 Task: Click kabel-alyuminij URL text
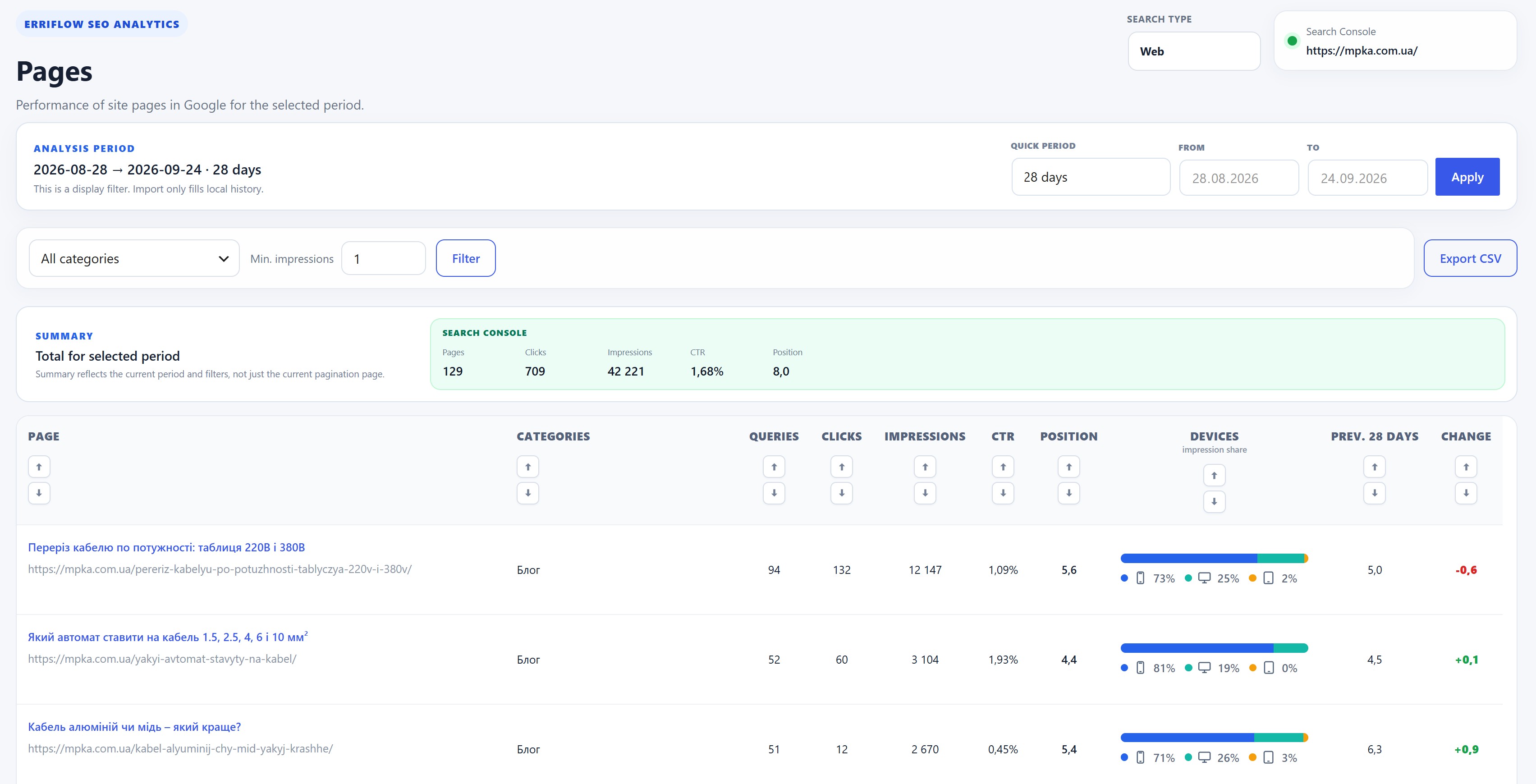[x=180, y=748]
